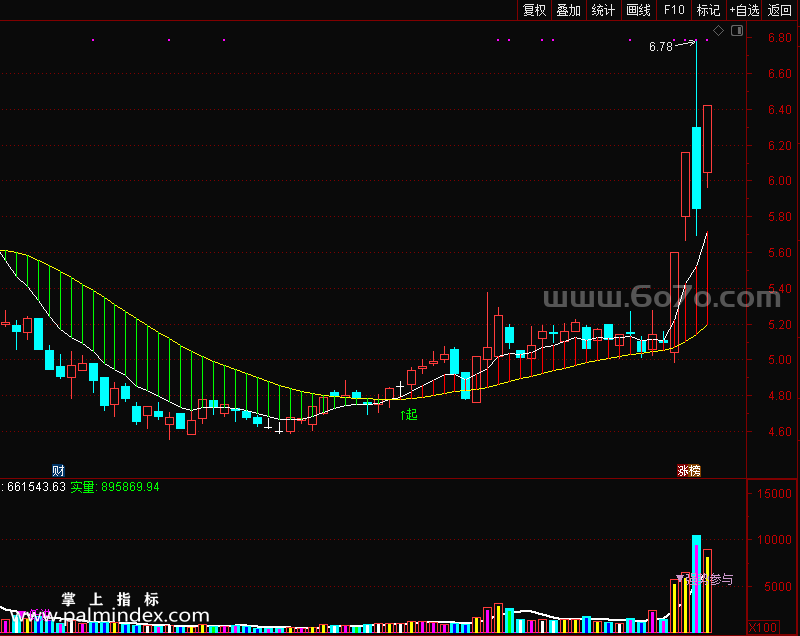Click the 实量 volume value readout

(115, 487)
